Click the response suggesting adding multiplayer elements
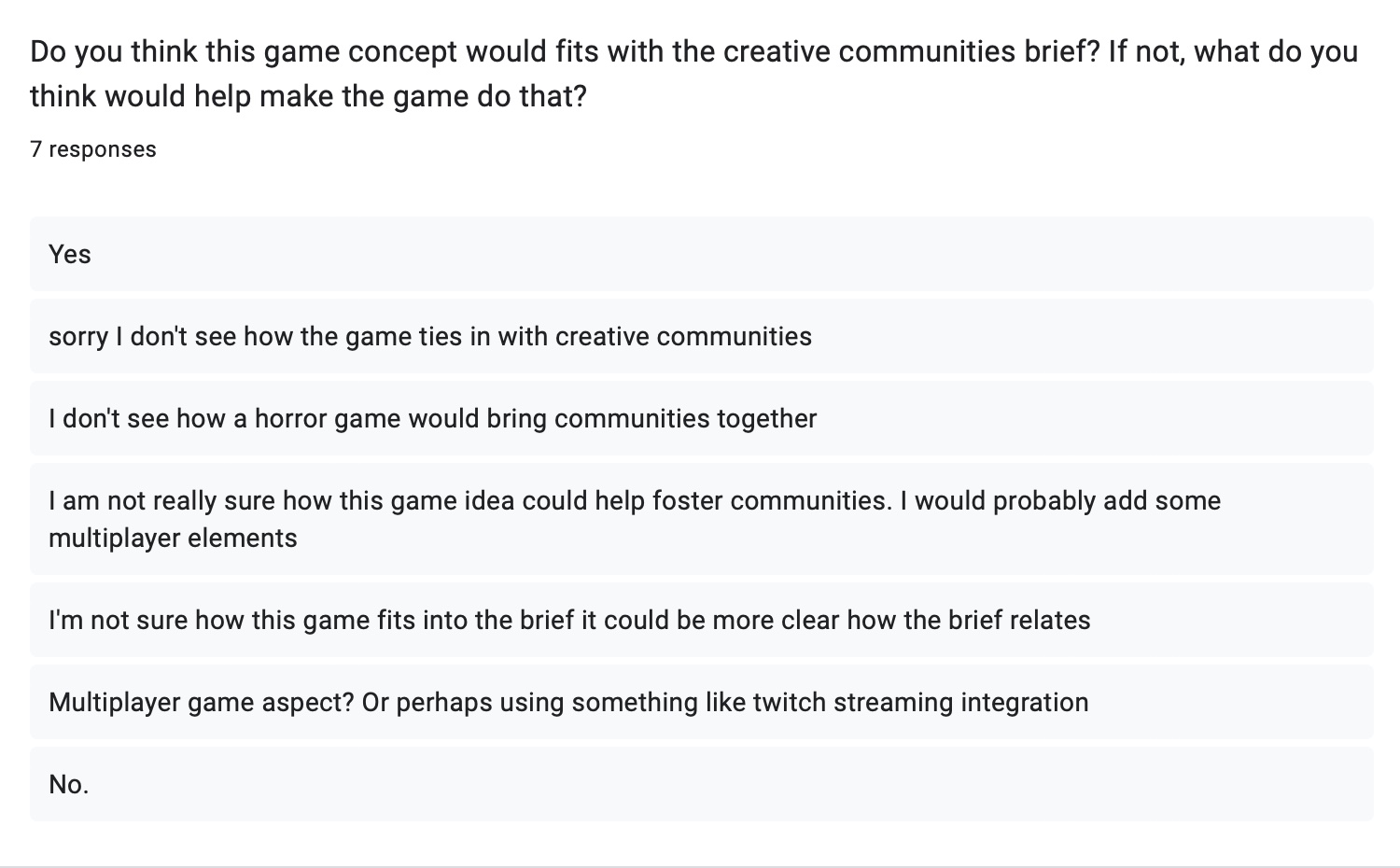The height and width of the screenshot is (868, 1400). click(635, 519)
